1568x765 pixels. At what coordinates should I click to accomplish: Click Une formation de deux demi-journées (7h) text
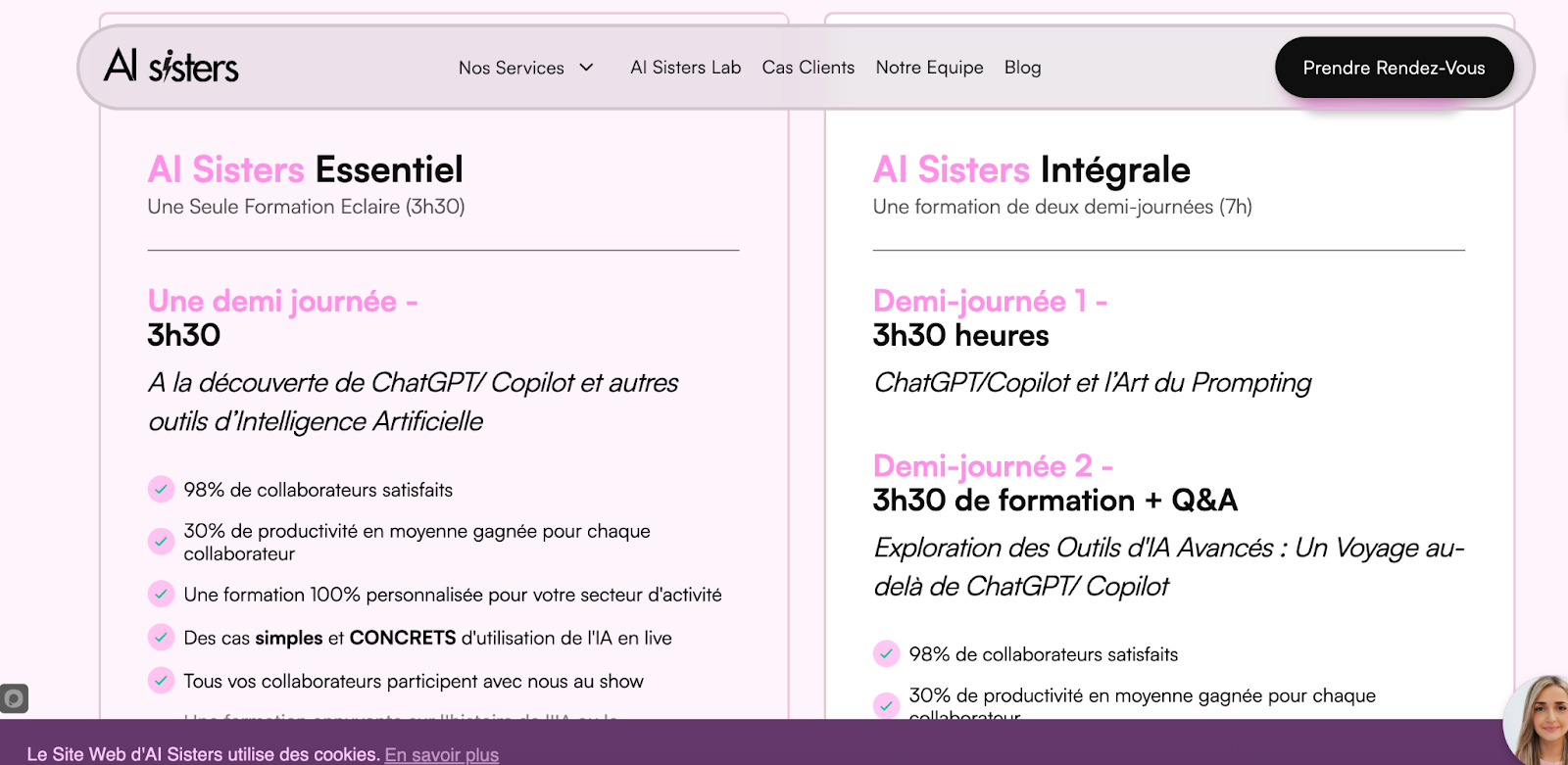[1062, 207]
